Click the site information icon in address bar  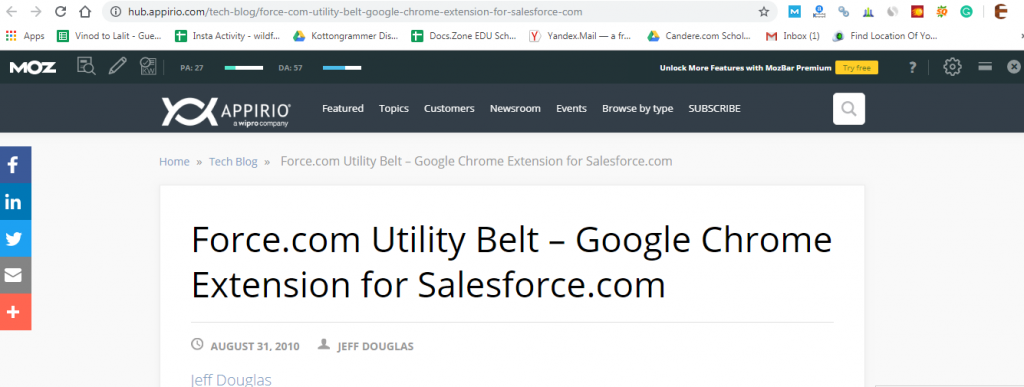pos(116,12)
